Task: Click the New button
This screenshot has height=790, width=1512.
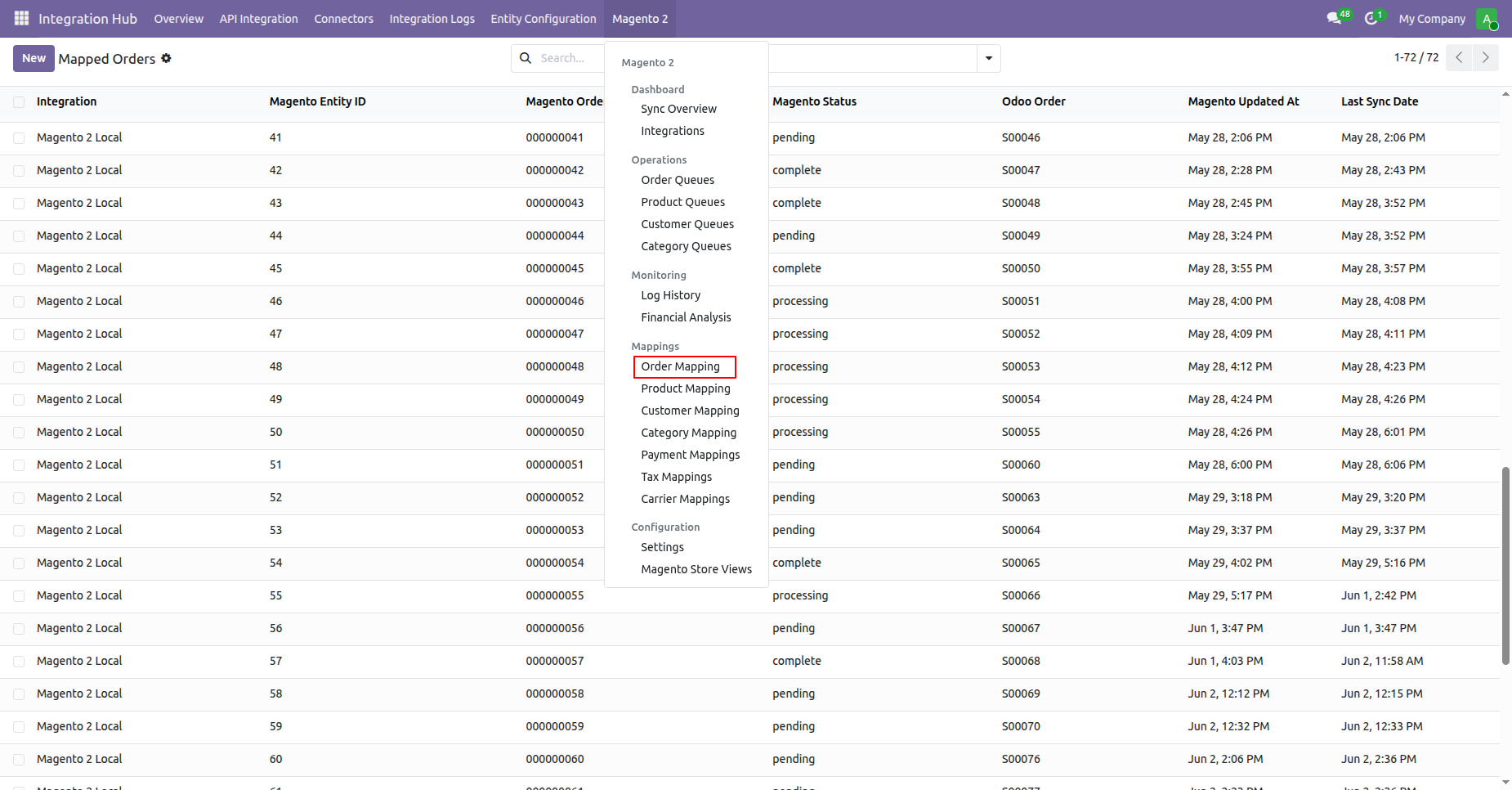Action: (34, 58)
